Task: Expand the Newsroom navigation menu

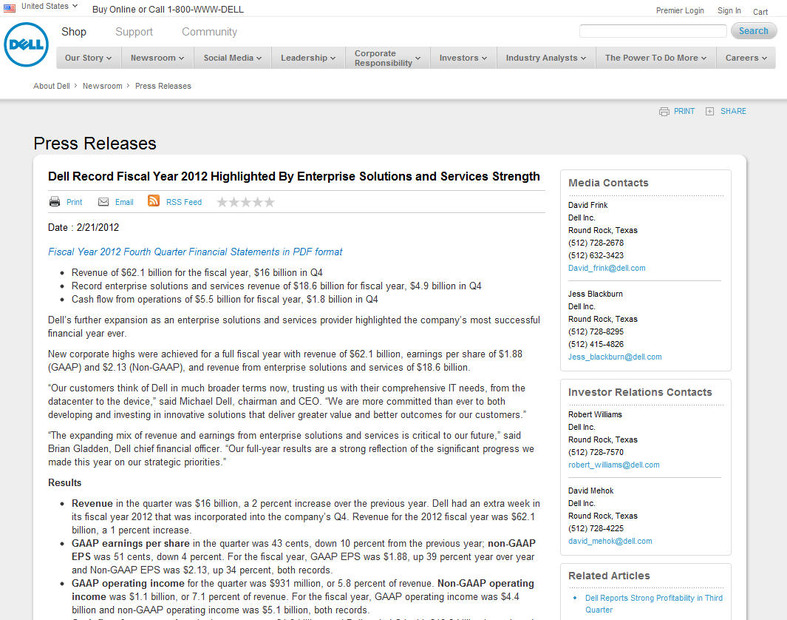Action: 157,58
